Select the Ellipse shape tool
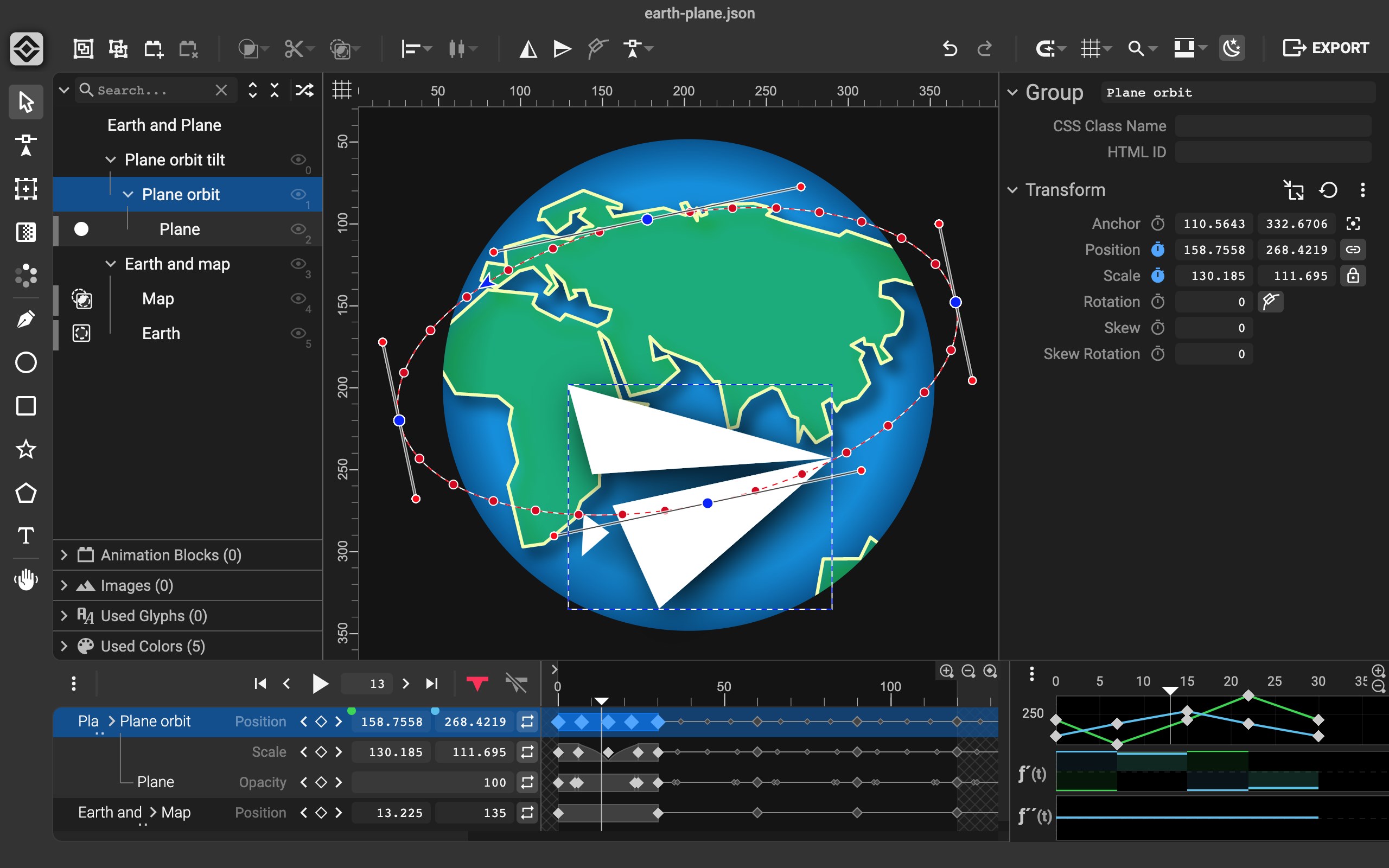Screen dimensions: 1389x868 [26, 363]
